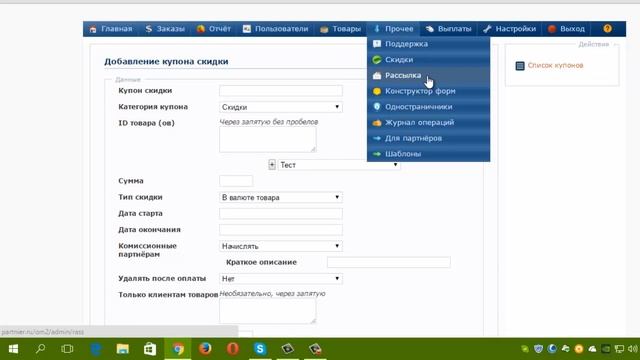Open the Выплаты menu item
Viewport: 640px width, 360px height.
point(448,29)
